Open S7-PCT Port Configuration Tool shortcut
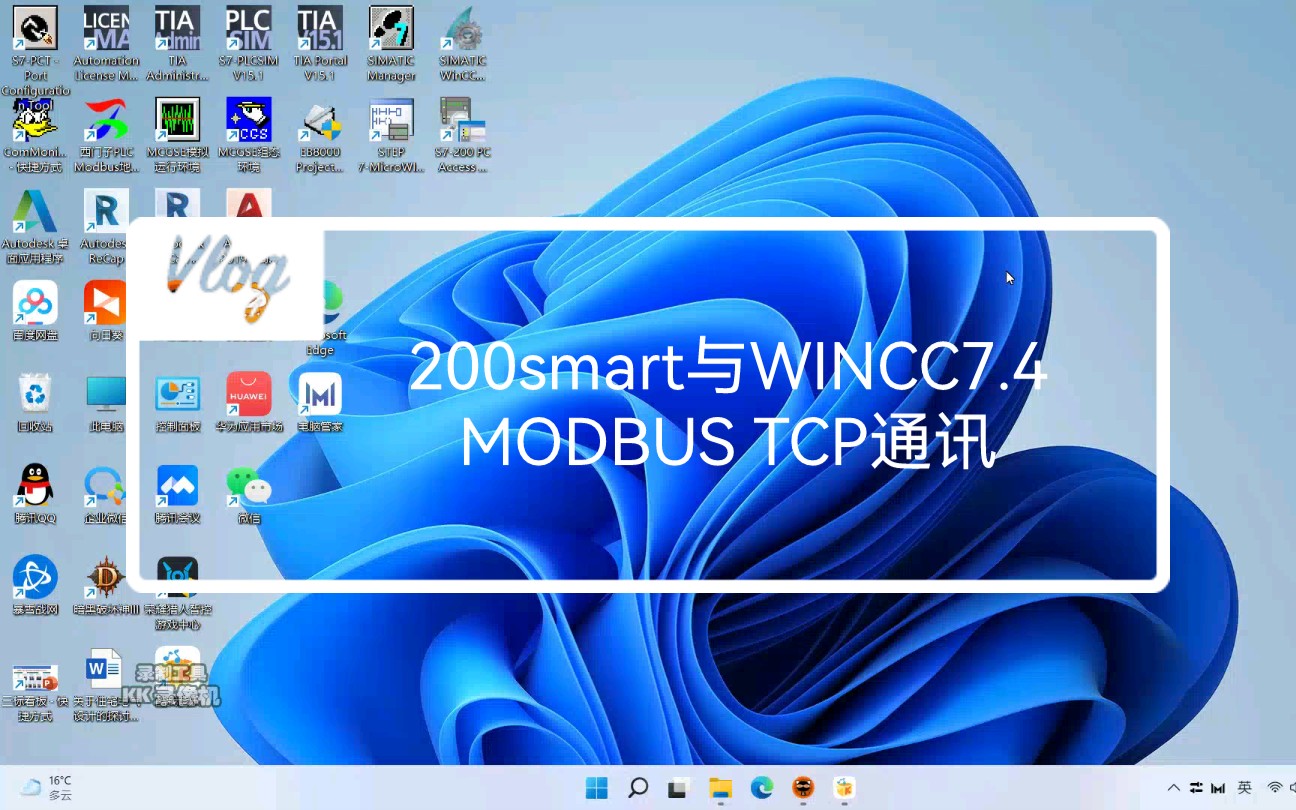 [x=35, y=29]
